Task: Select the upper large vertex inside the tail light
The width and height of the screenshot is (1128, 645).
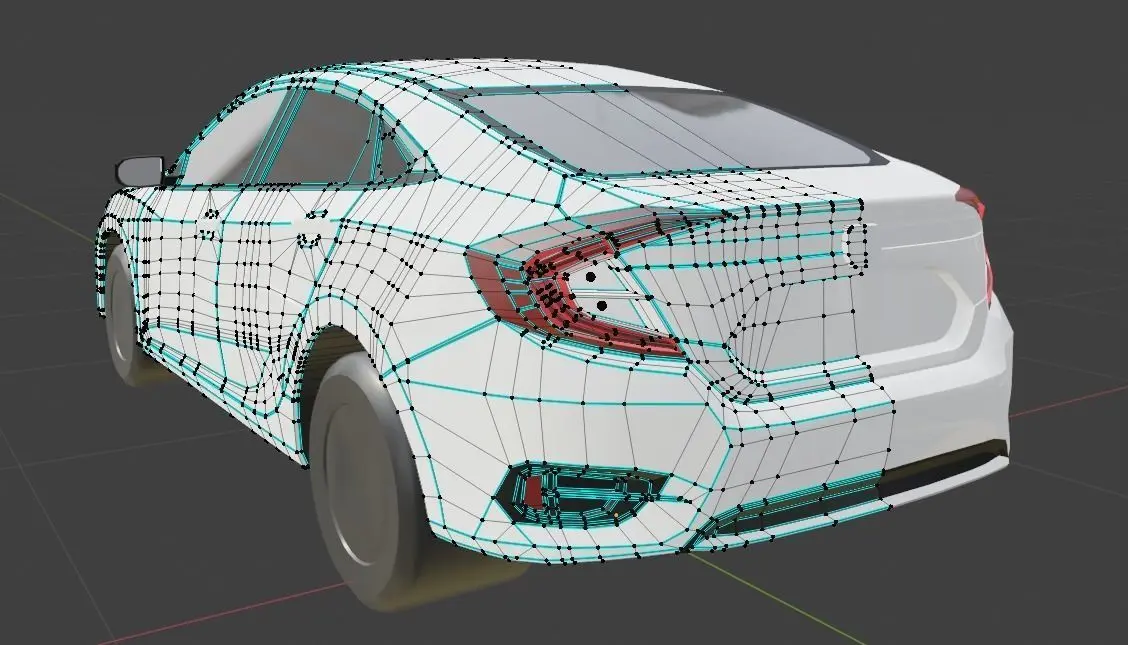Action: point(591,276)
